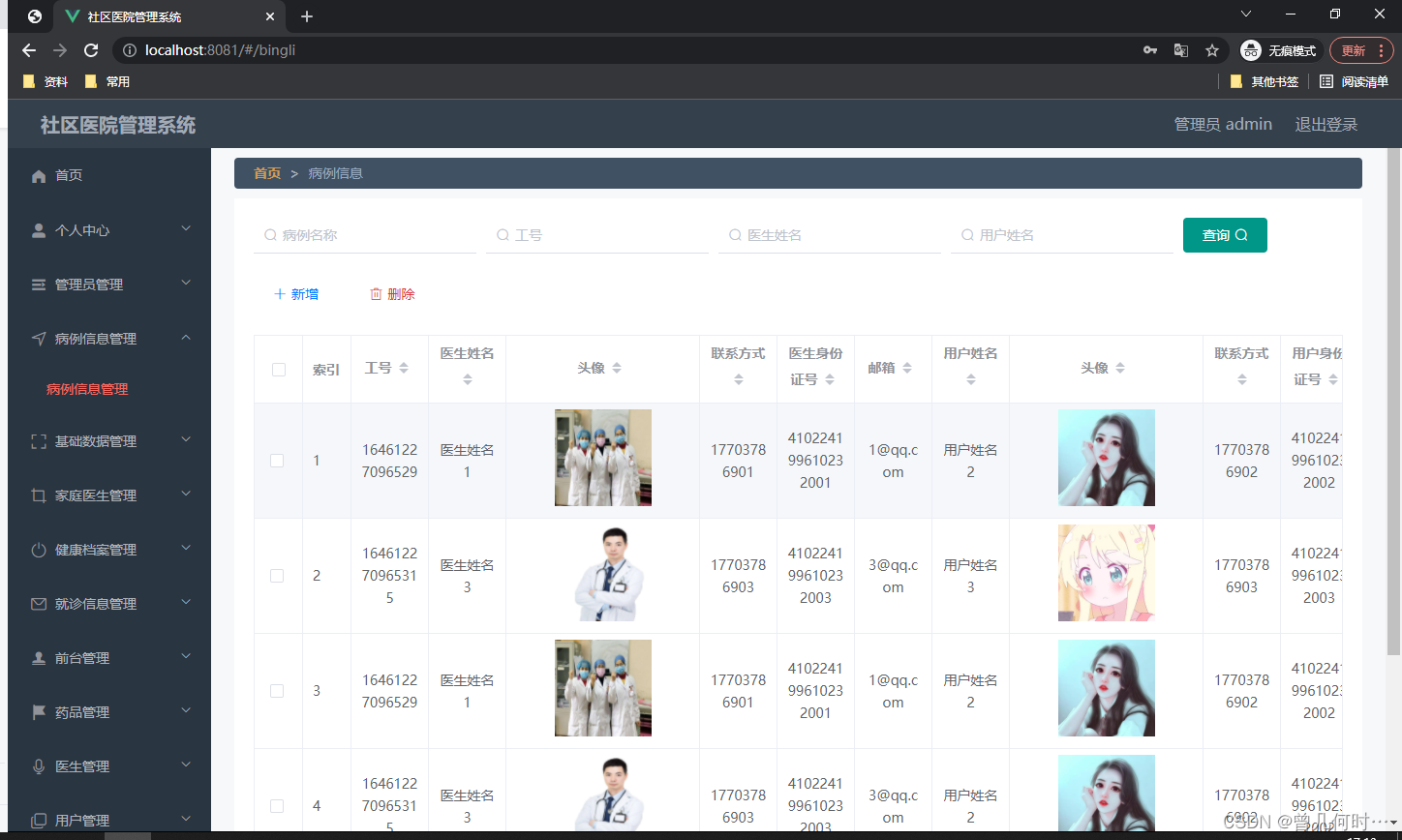The width and height of the screenshot is (1402, 840).
Task: Check the checkbox for row 1
Action: pos(277,460)
